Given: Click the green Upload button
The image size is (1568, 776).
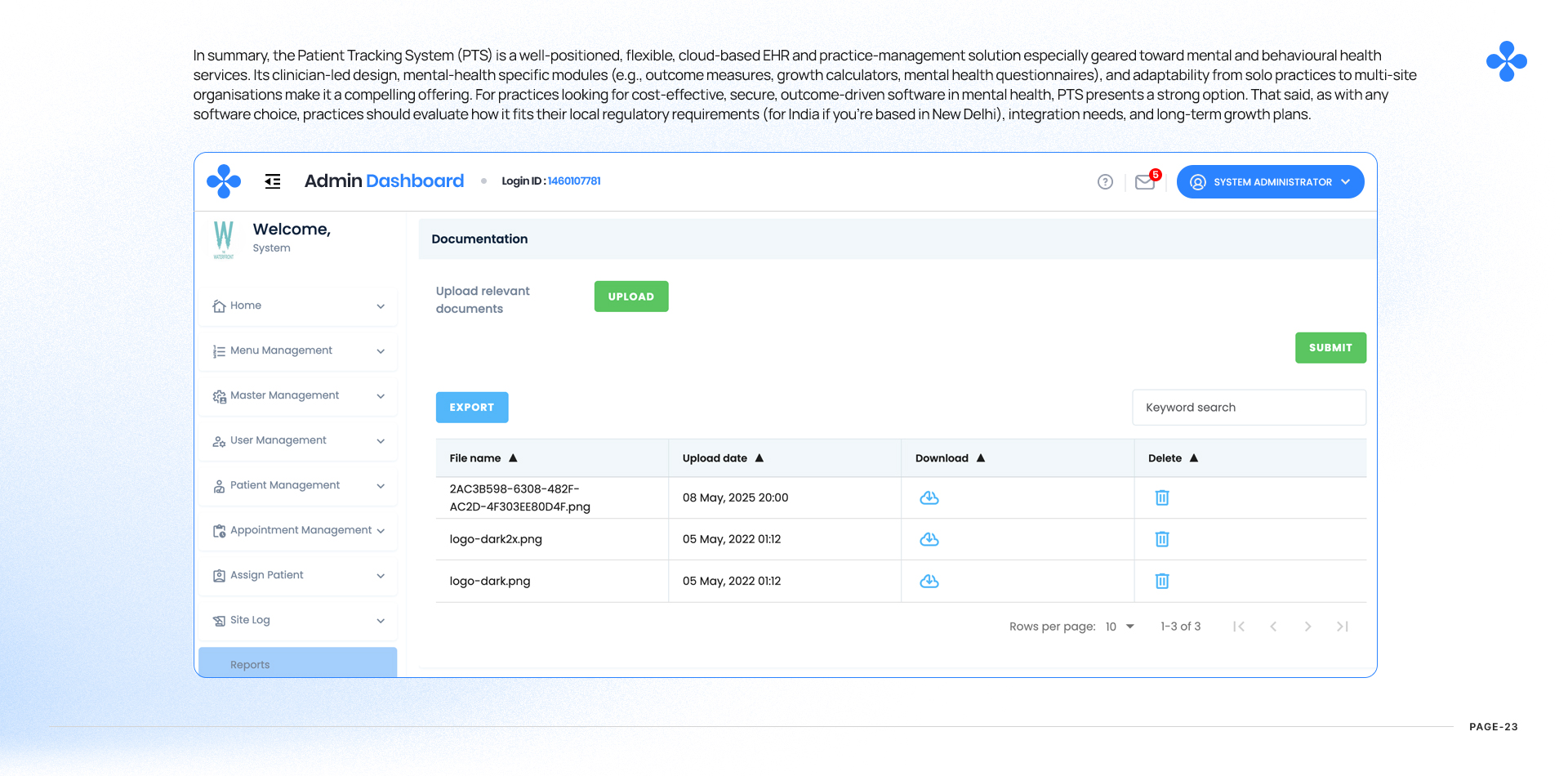Looking at the screenshot, I should tap(630, 297).
